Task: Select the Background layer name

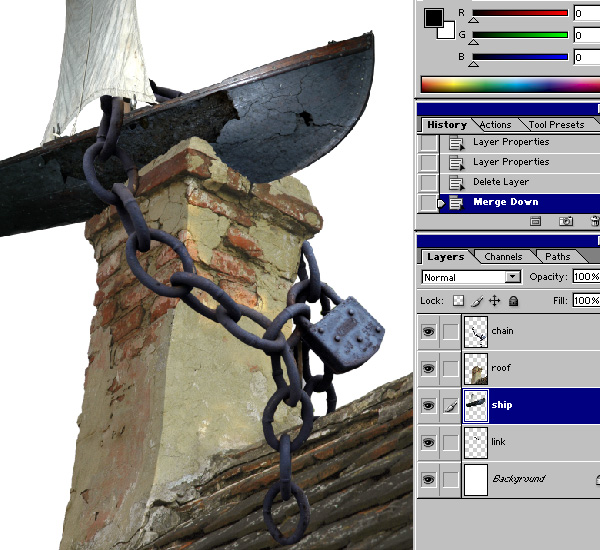Action: 518,479
